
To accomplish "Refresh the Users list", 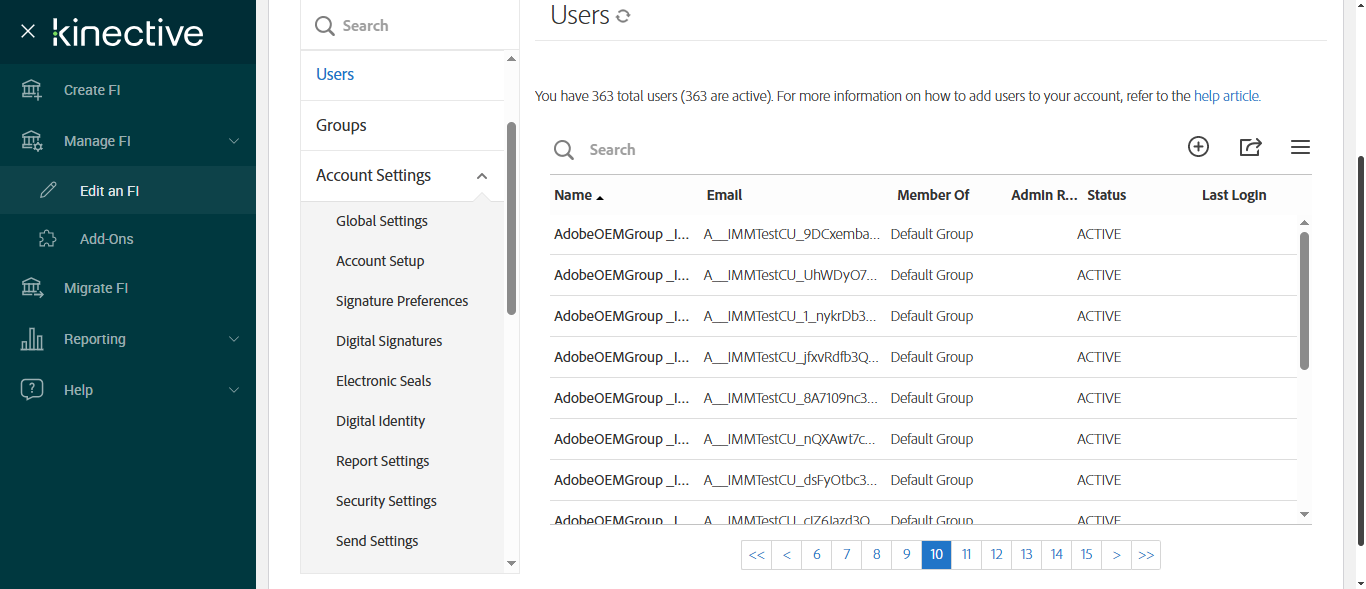I will click(623, 16).
